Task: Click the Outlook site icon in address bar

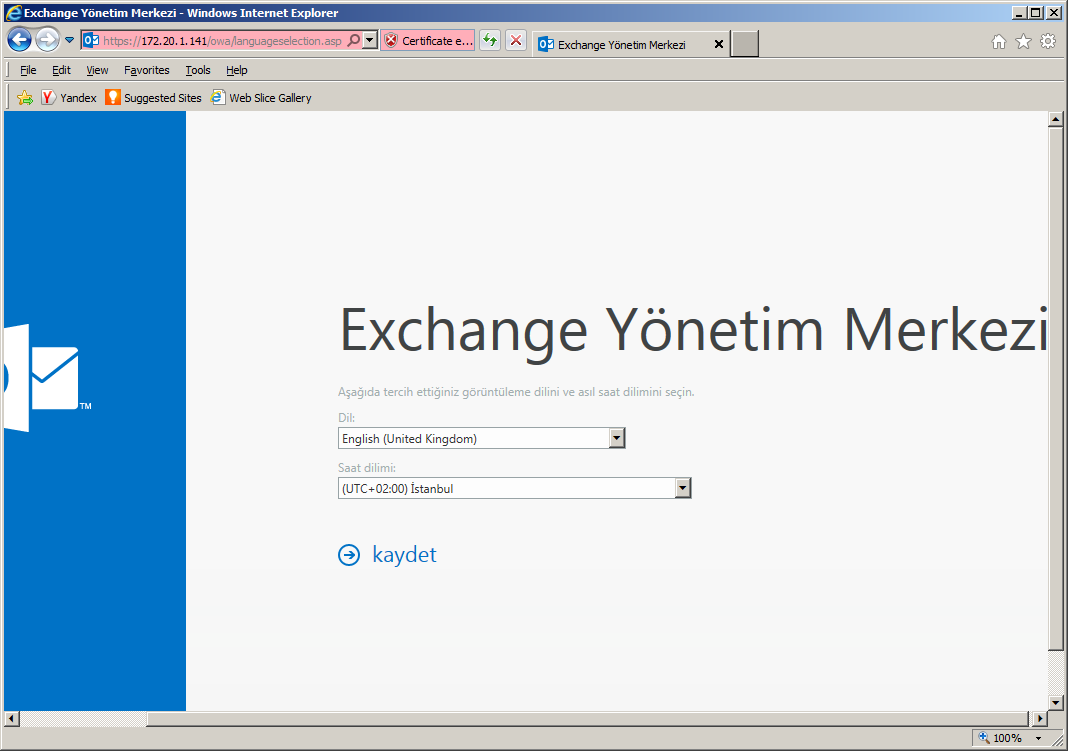Action: (91, 40)
